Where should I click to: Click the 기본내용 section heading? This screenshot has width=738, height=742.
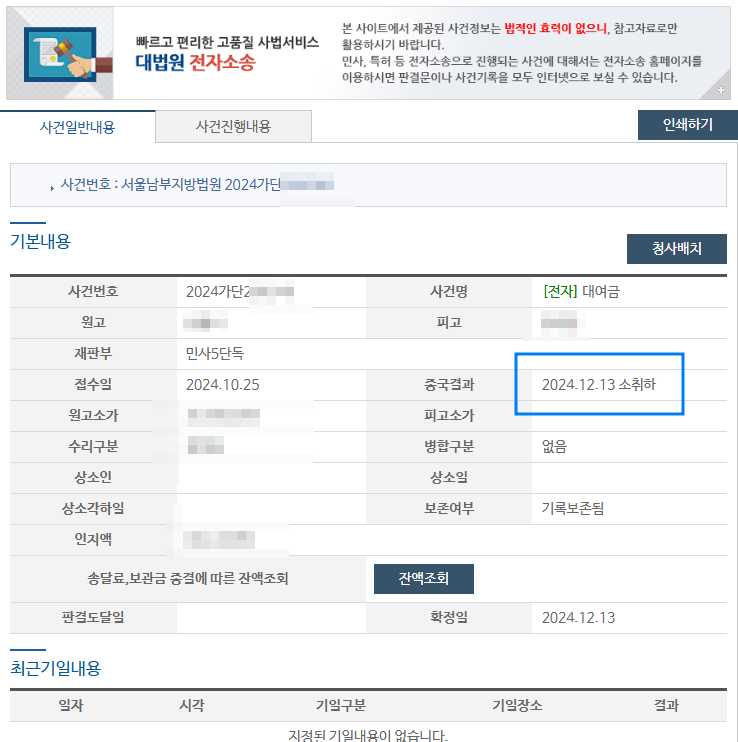pos(40,241)
